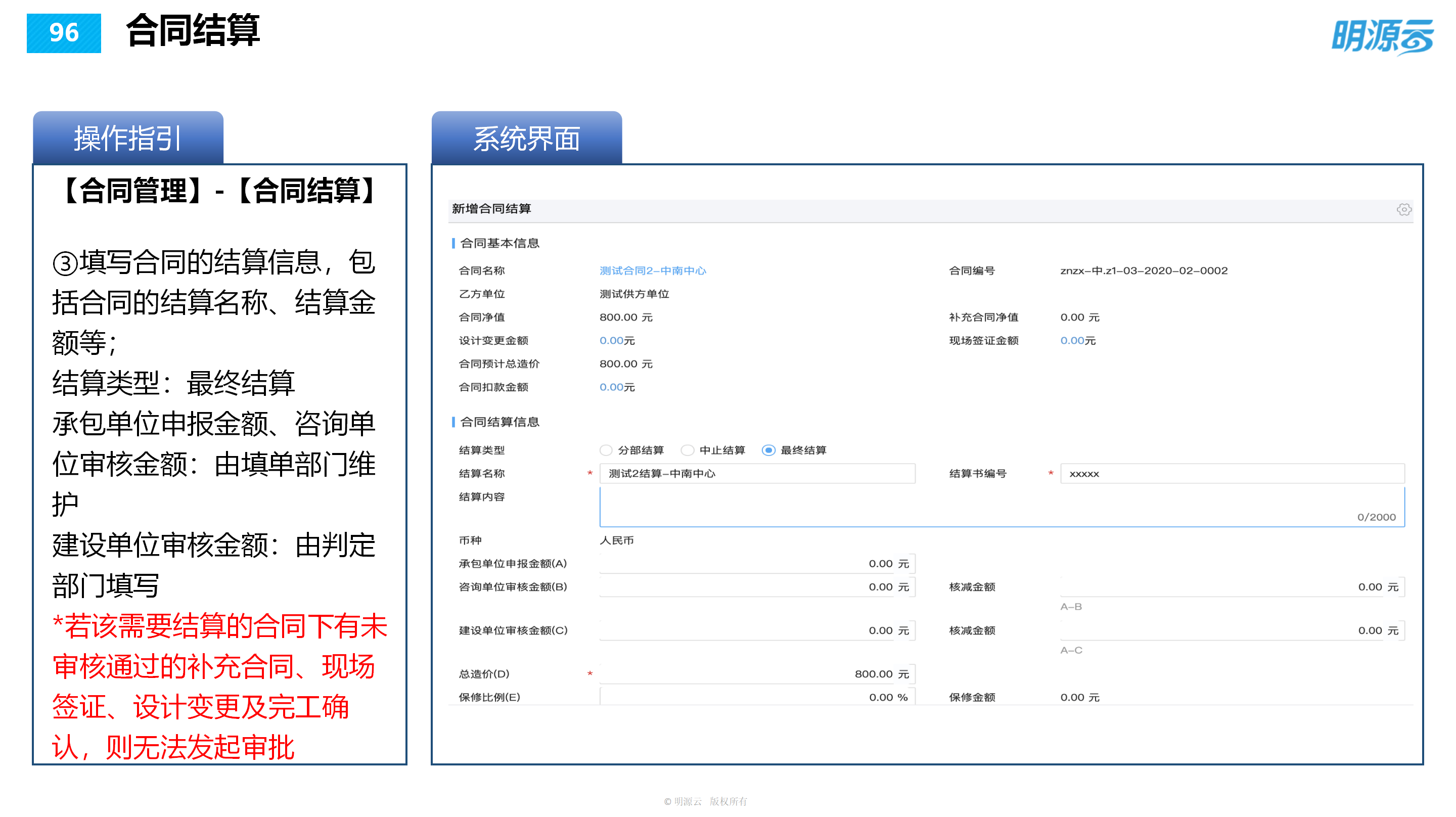Screen dimensions: 1456x817
Task: Click the 0.00元 link beside 现场签证金额
Action: (1077, 340)
